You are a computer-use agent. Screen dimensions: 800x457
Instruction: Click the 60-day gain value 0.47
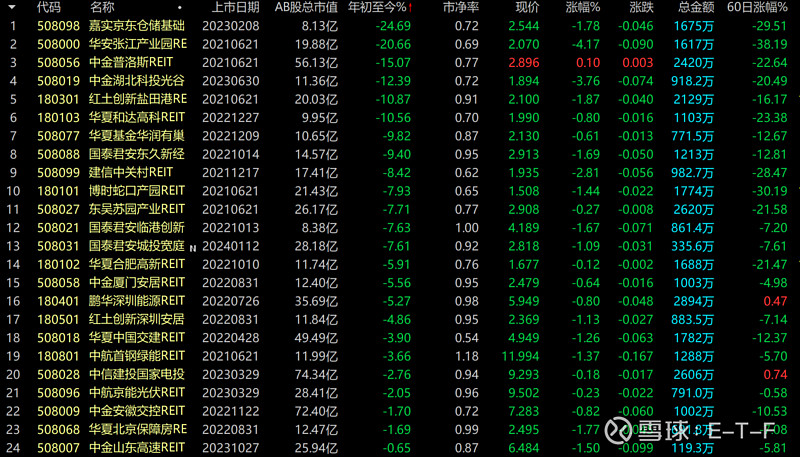(x=776, y=301)
